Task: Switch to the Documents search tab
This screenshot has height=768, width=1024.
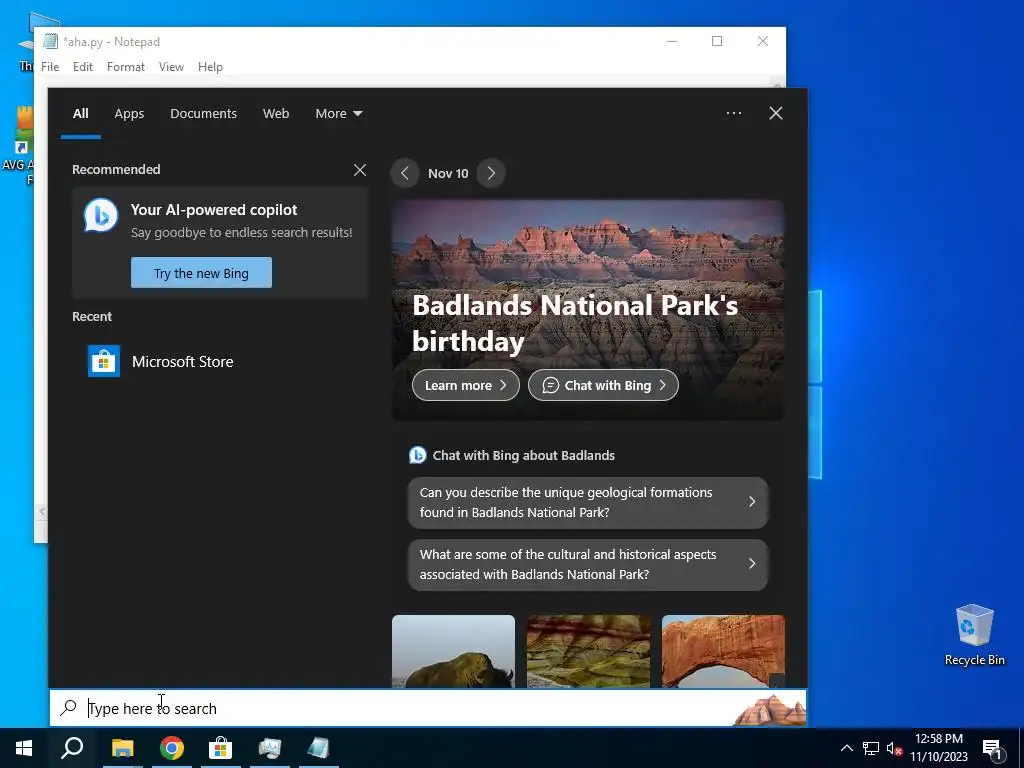Action: point(203,114)
